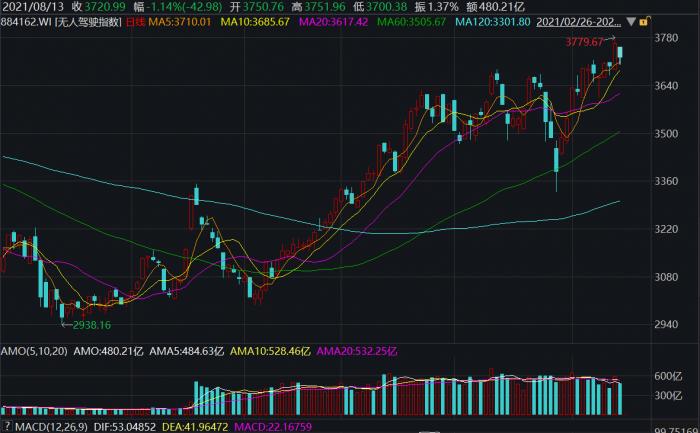
Task: Click the -1.14%(-42.98) change value
Action: click(184, 7)
